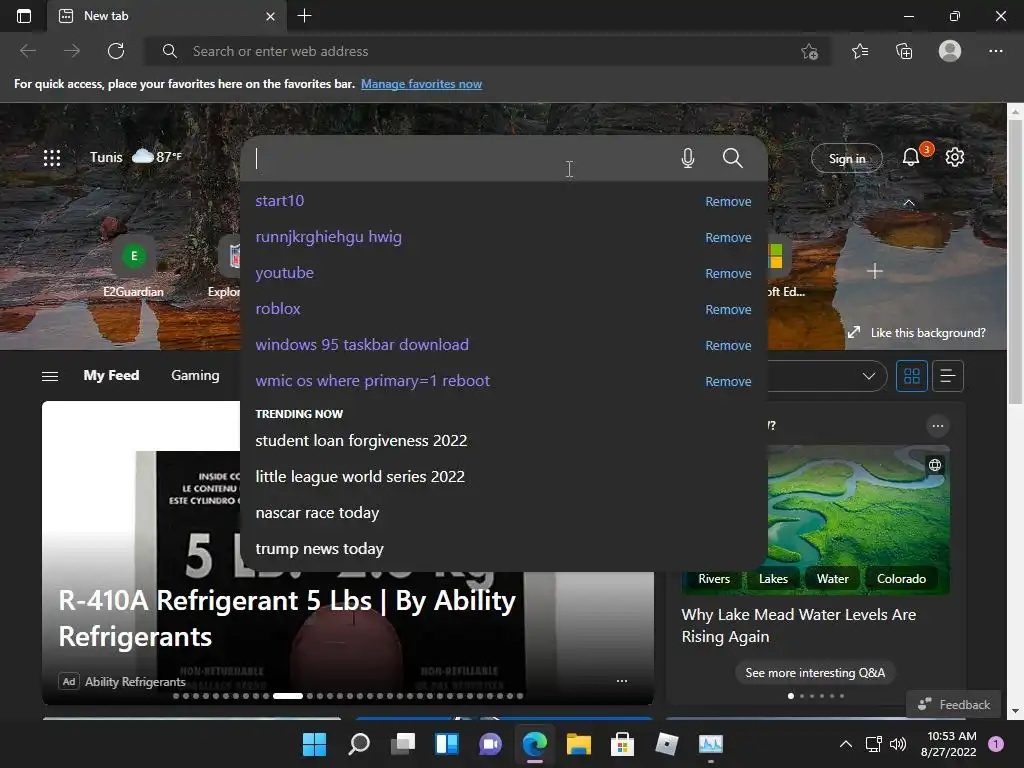Switch feed to grid layout view

[x=912, y=376]
